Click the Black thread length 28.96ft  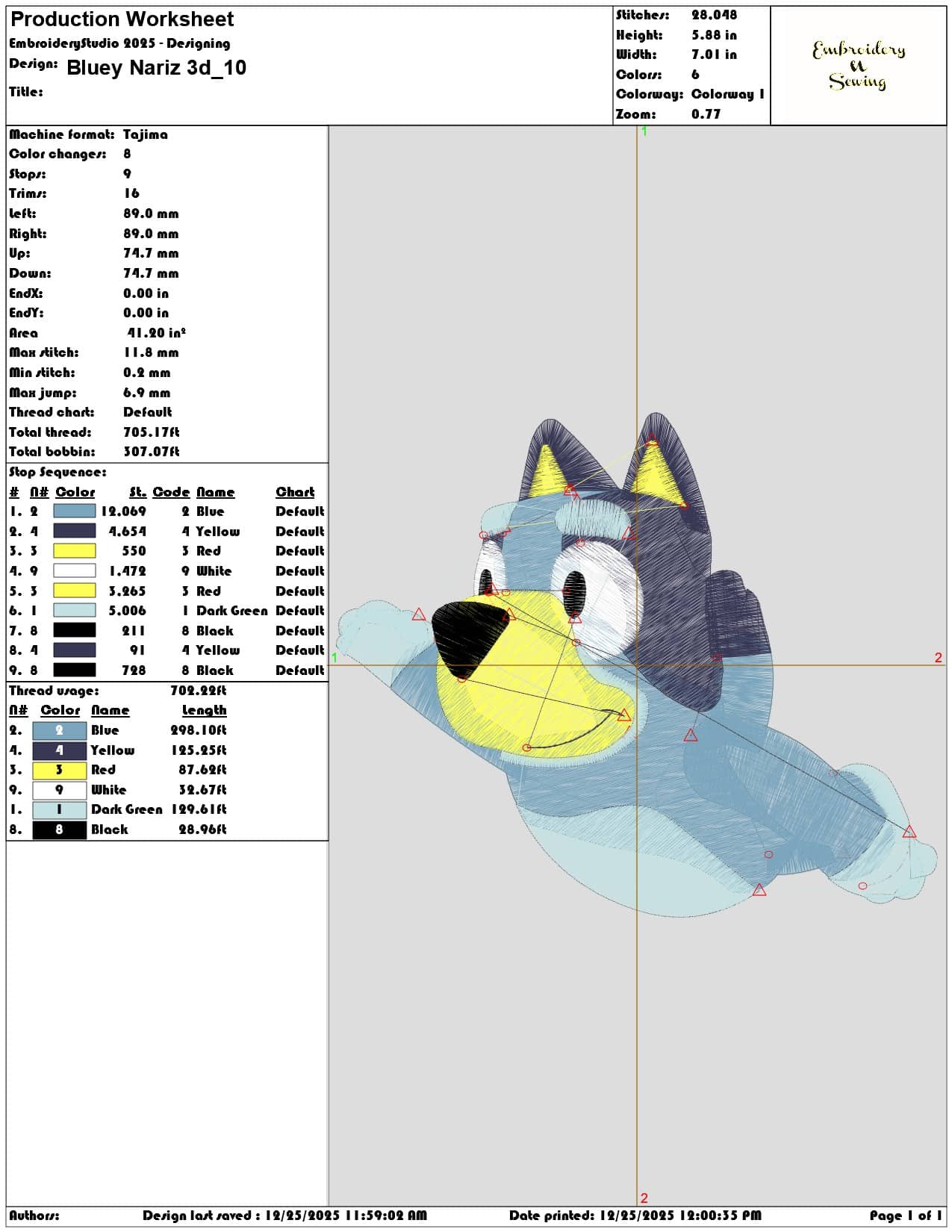tap(202, 830)
